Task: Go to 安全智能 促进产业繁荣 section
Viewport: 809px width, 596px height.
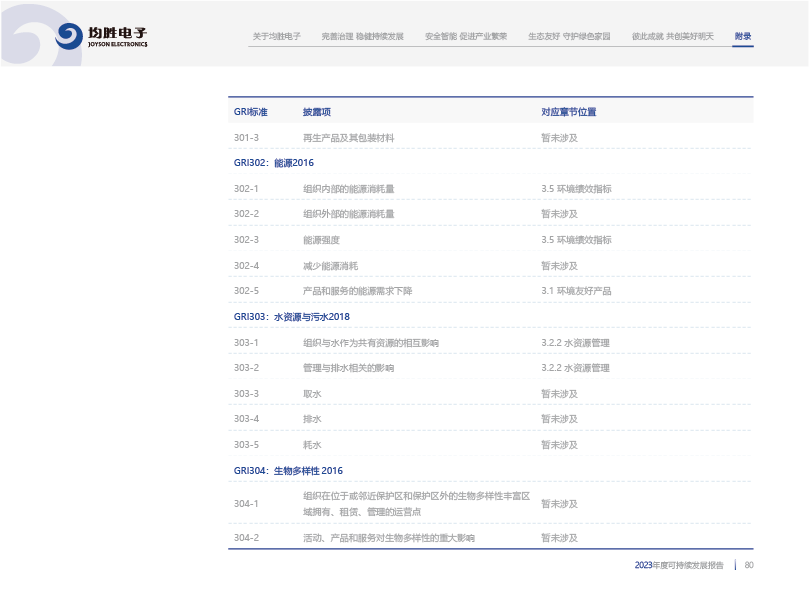Action: coord(465,36)
